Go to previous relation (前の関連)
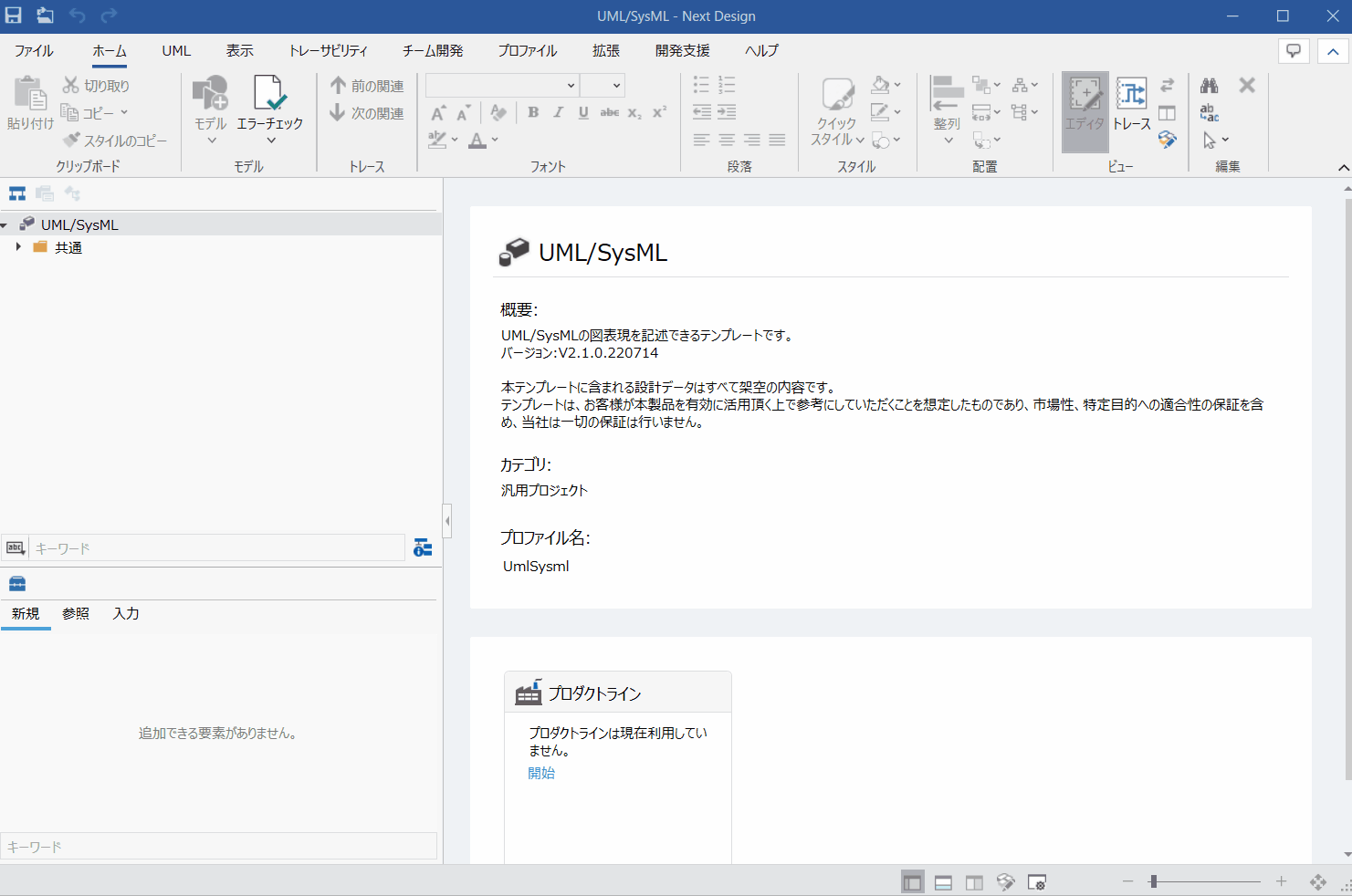This screenshot has height=896, width=1352. pyautogui.click(x=367, y=86)
